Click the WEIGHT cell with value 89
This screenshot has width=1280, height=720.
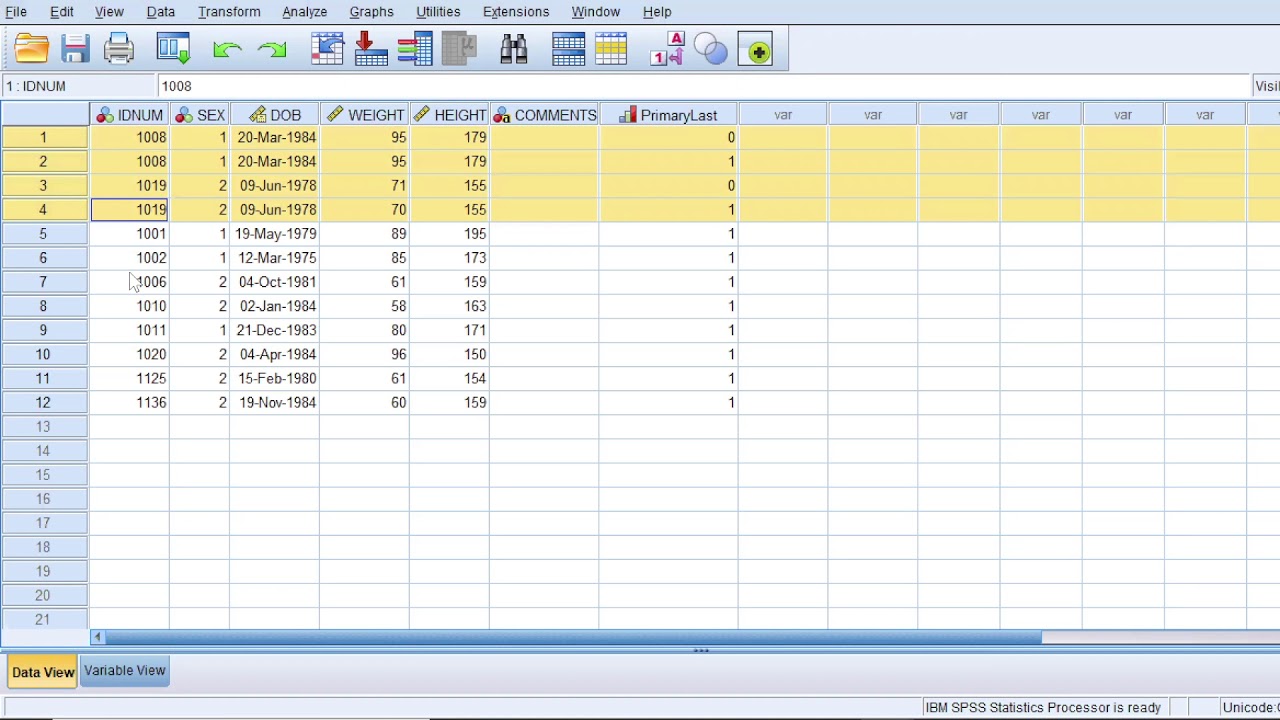click(365, 233)
